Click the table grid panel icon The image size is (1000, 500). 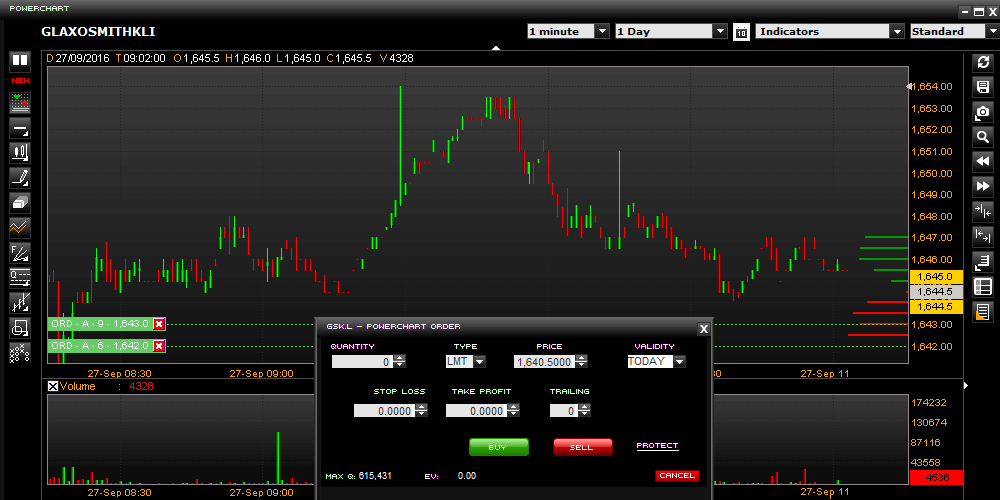[983, 287]
